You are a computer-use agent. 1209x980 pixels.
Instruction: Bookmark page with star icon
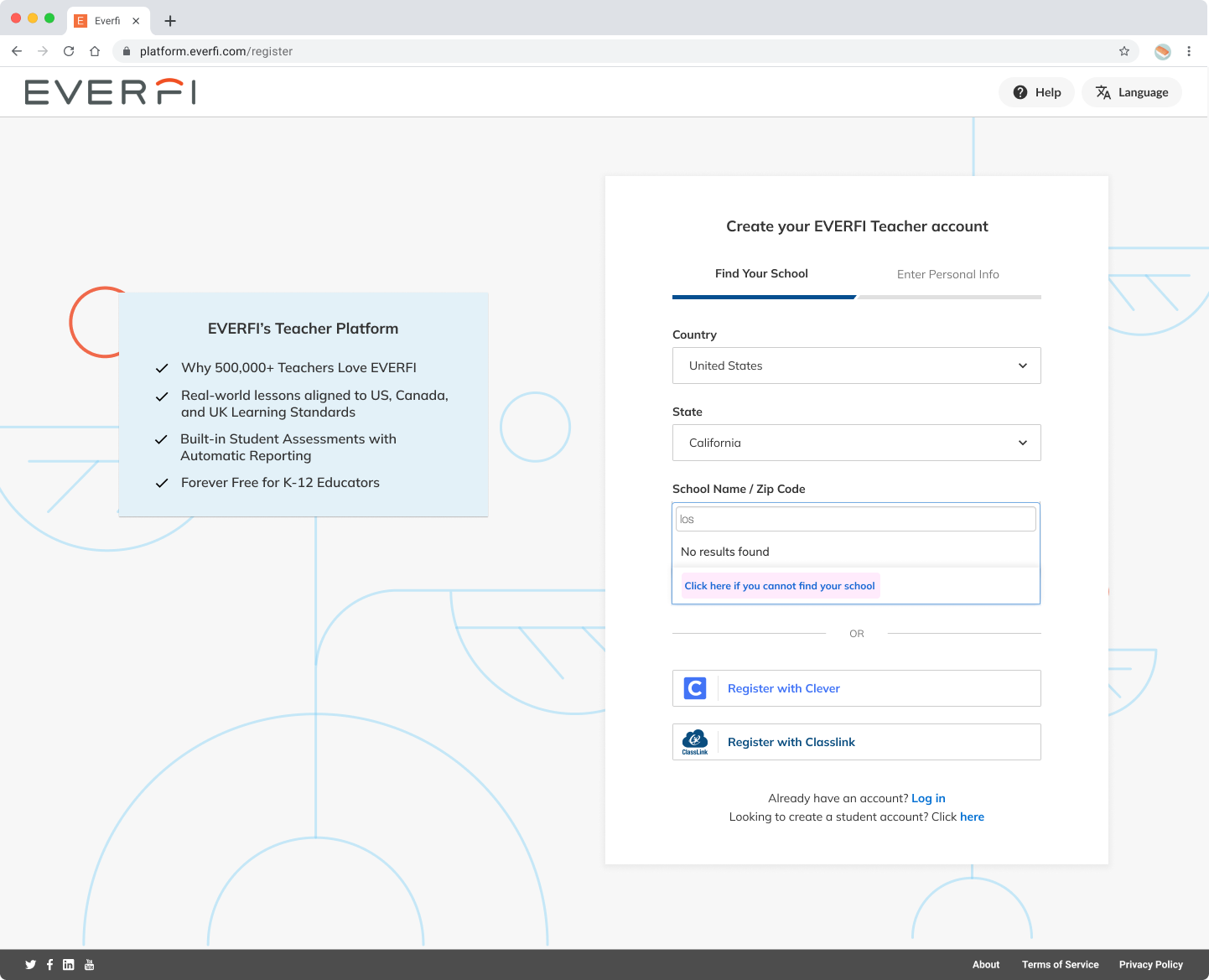(x=1124, y=51)
